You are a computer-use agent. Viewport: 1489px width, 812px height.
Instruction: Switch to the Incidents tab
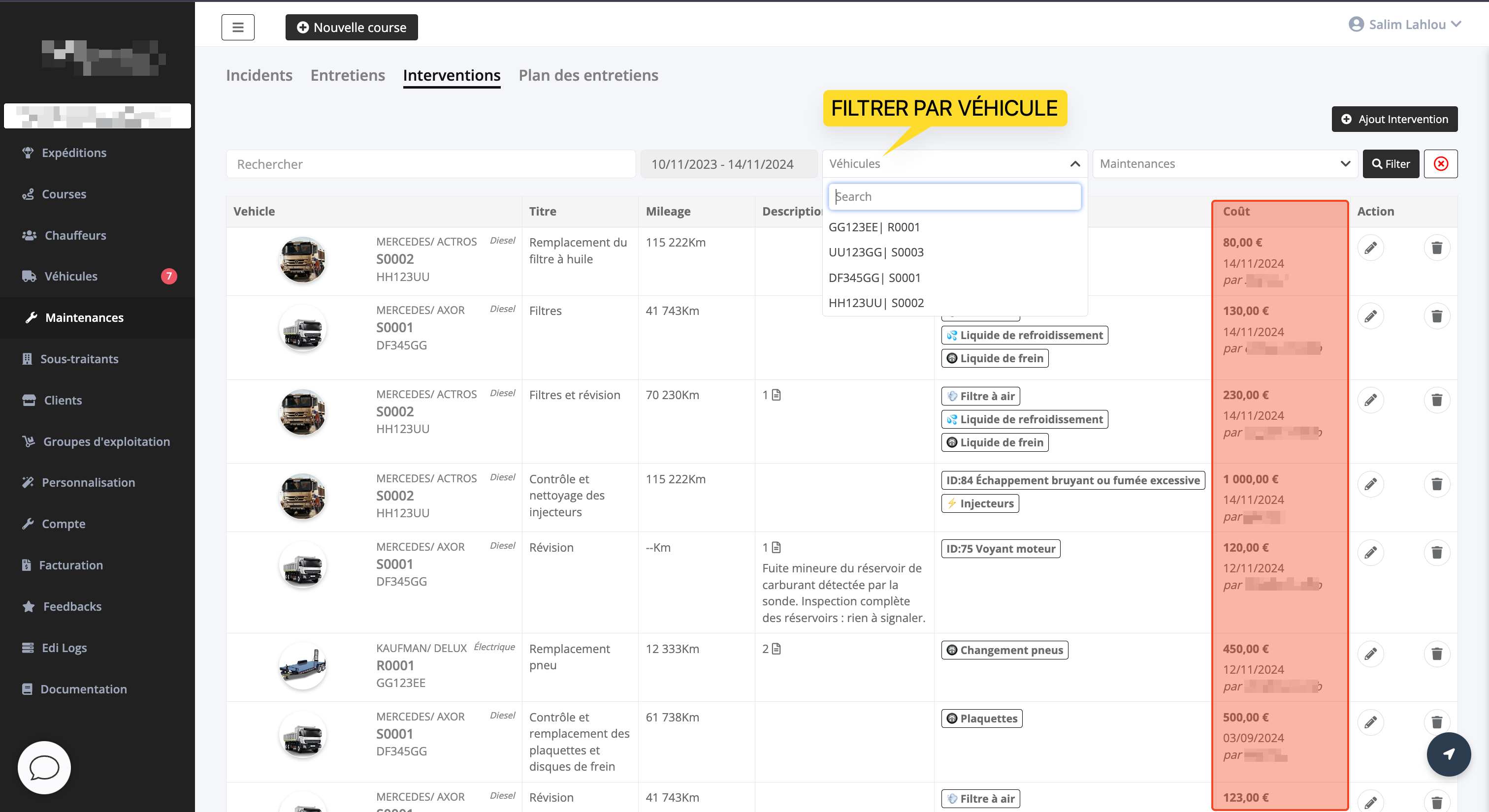point(259,75)
